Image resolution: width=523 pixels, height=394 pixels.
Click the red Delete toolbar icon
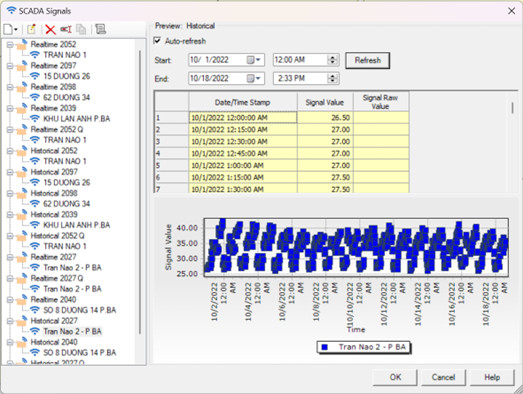[50, 30]
